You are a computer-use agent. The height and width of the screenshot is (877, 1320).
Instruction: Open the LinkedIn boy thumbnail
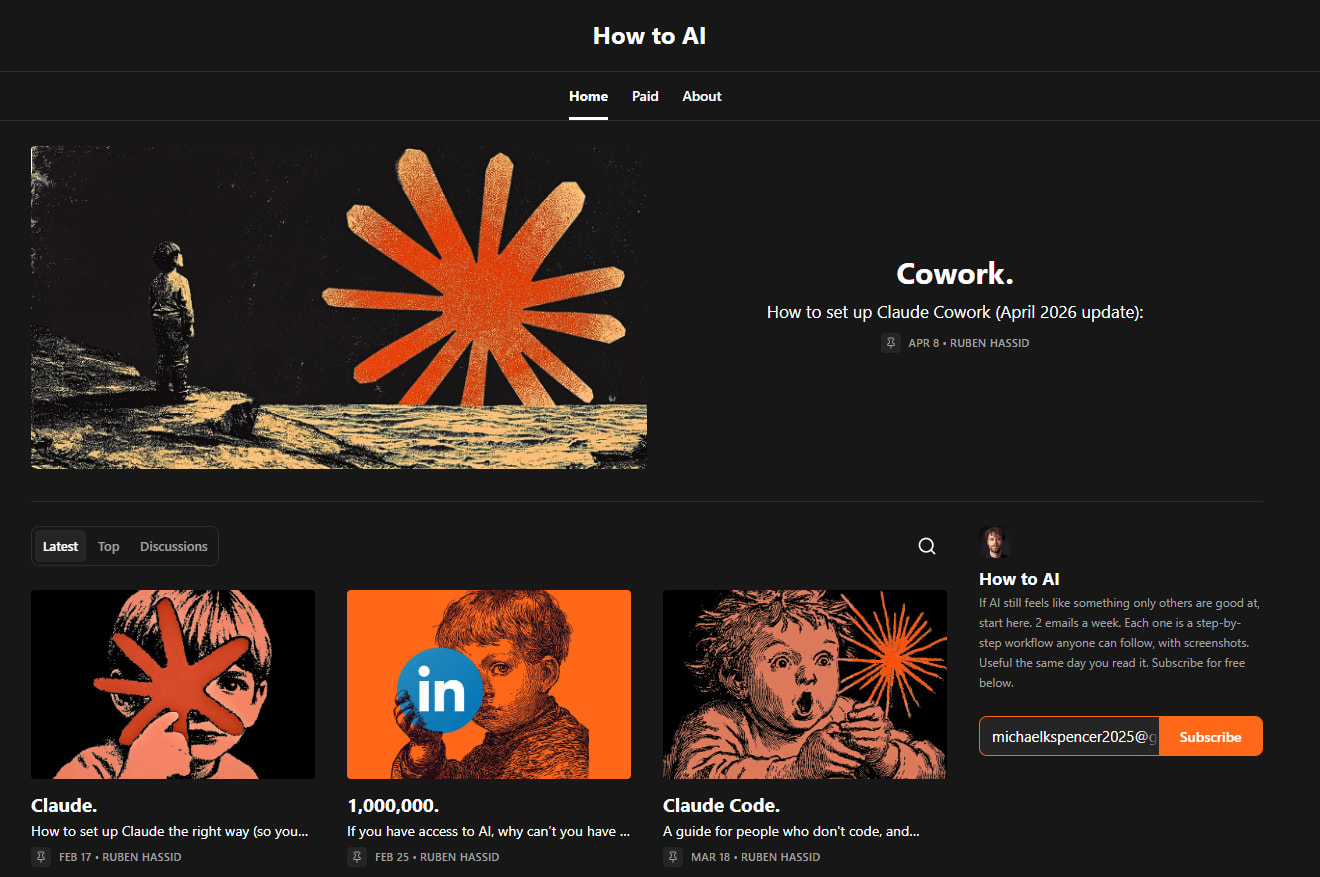pyautogui.click(x=489, y=684)
